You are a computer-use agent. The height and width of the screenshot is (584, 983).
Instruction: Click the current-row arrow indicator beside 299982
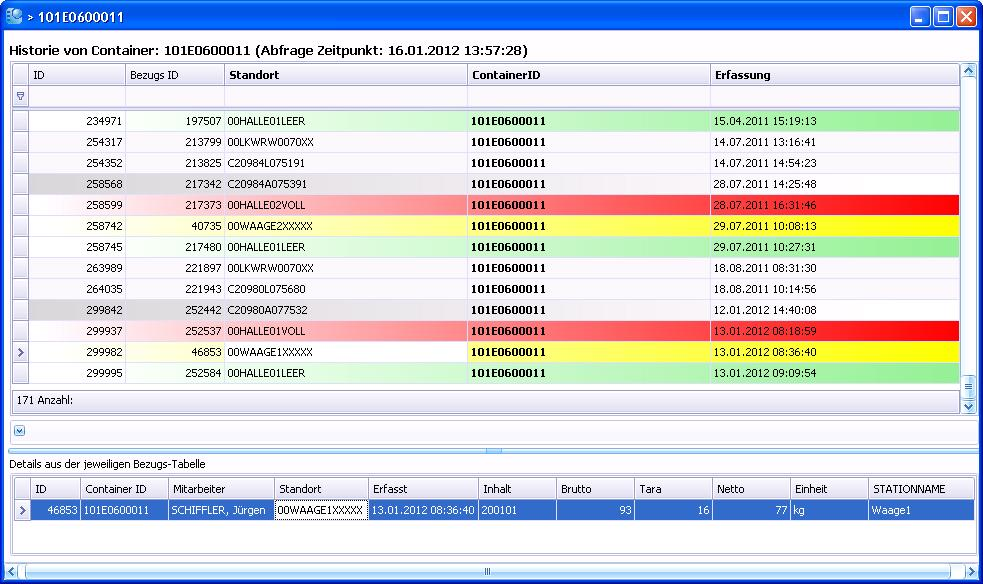20,352
